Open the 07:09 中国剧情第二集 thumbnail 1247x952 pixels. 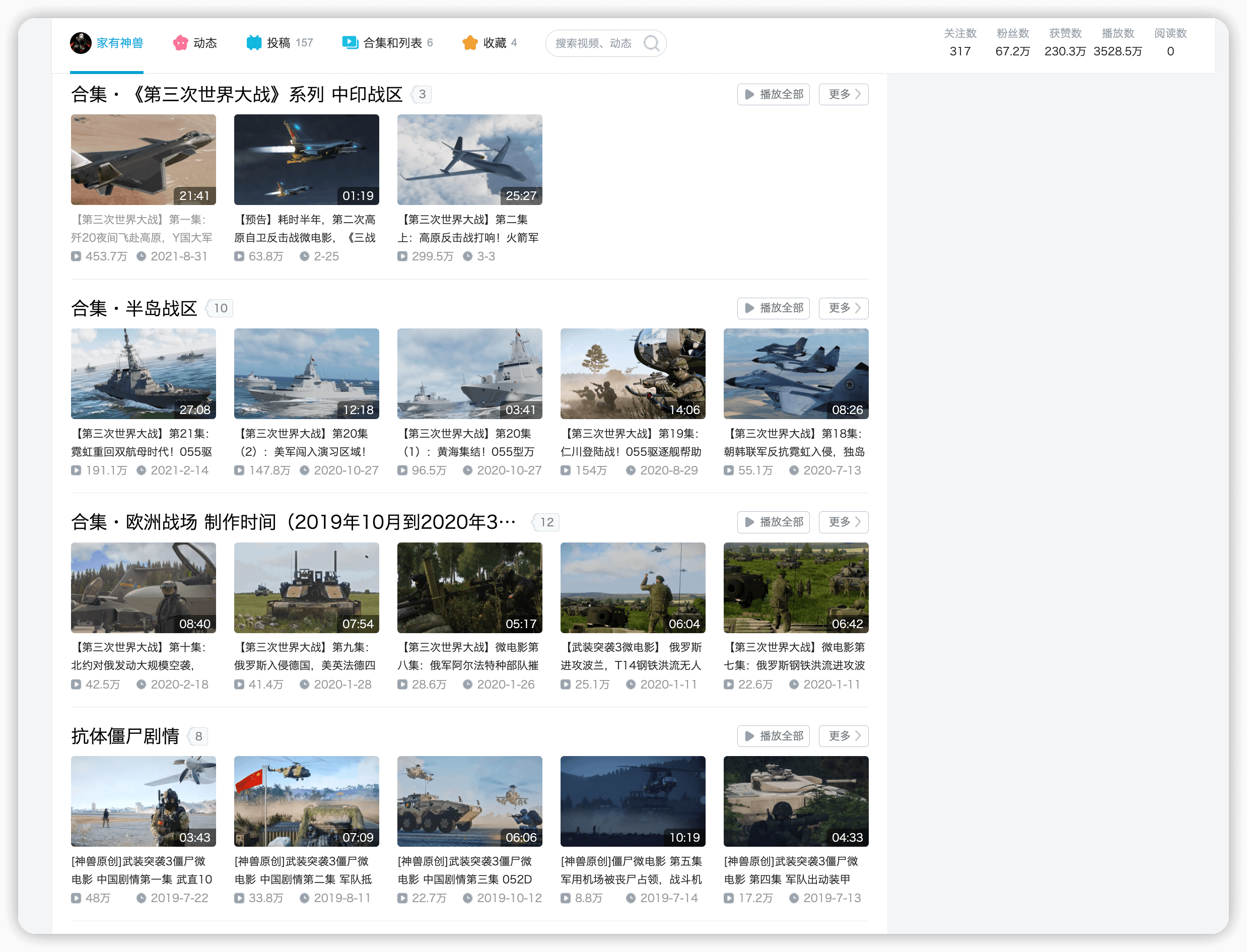point(307,802)
